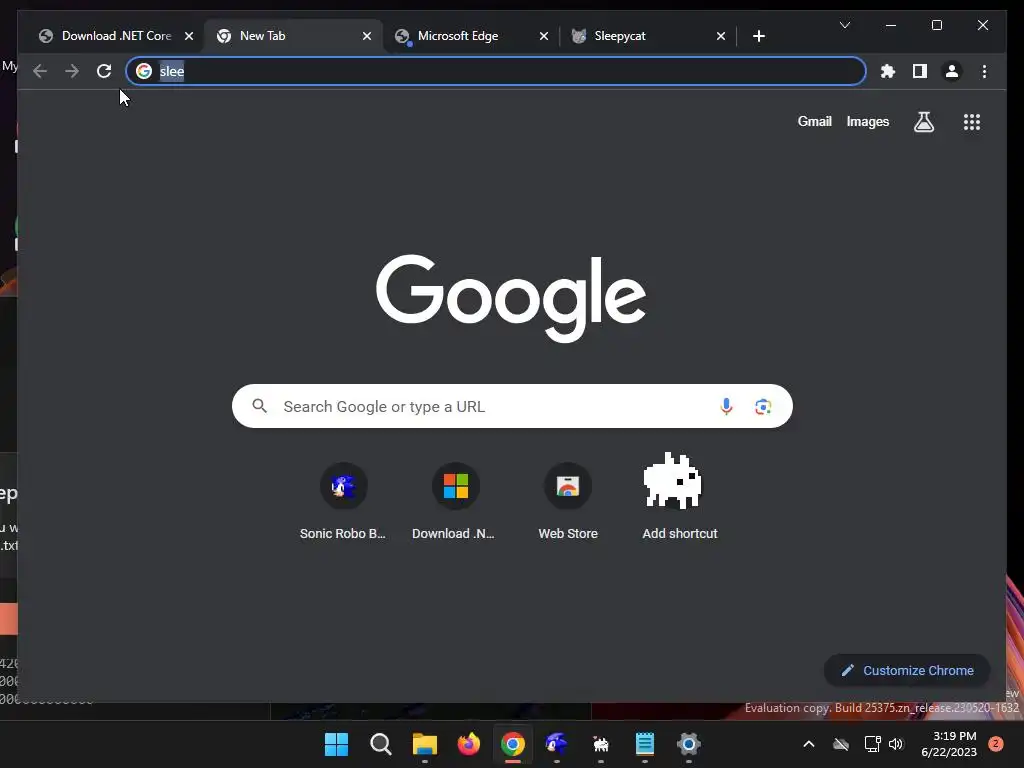Close the New Tab tab

point(367,36)
